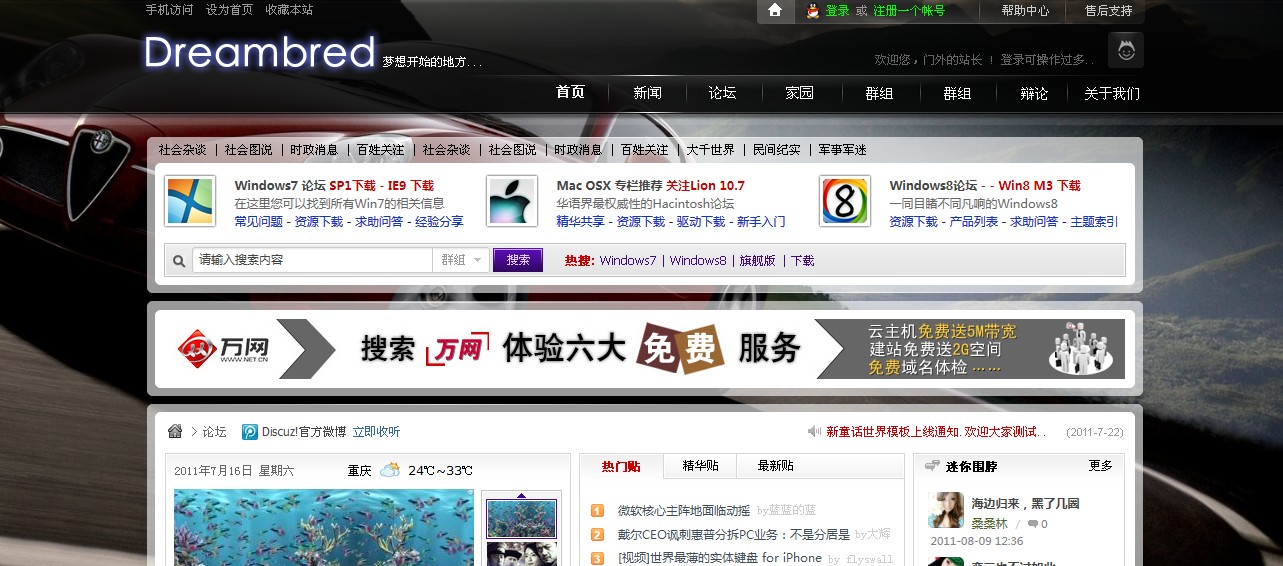Image resolution: width=1283 pixels, height=566 pixels.
Task: Click rank number 3 badge in hot posts
Action: 597,559
